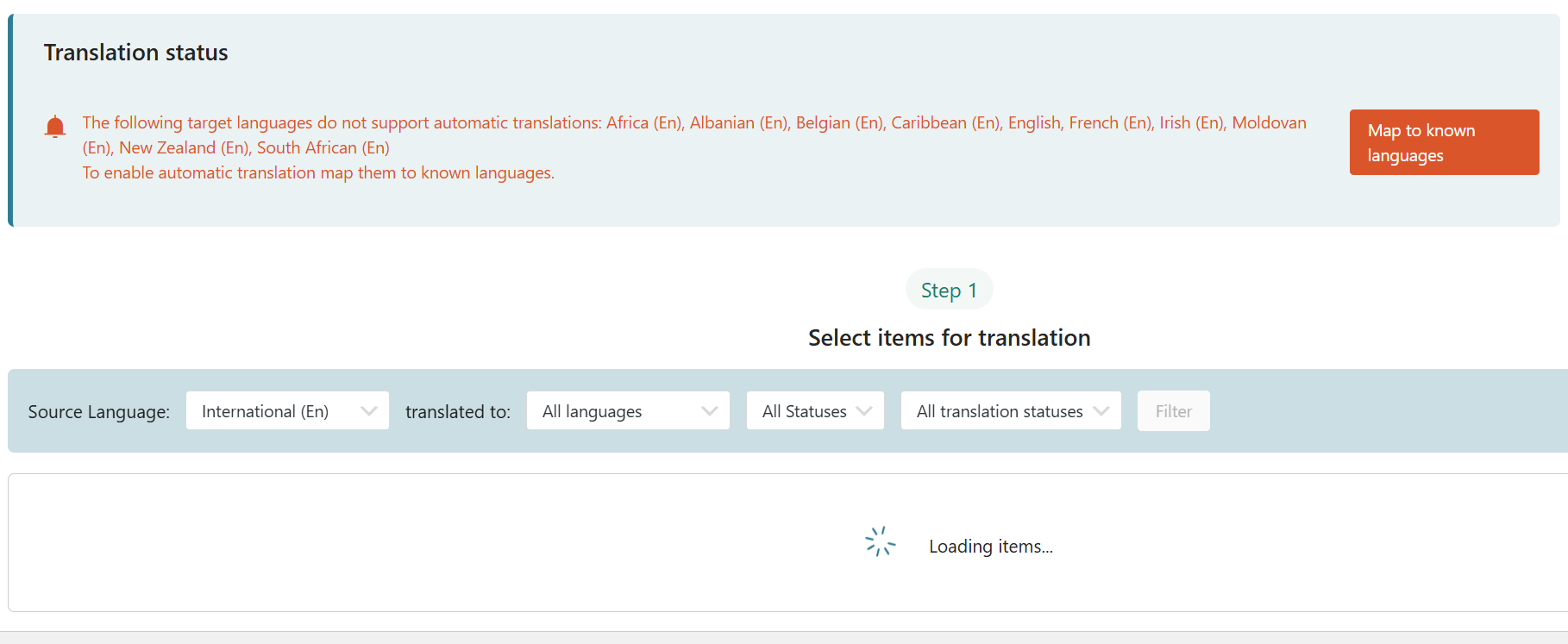Select the Step 1 badge
Viewport: 1568px width, 644px height.
(x=949, y=290)
